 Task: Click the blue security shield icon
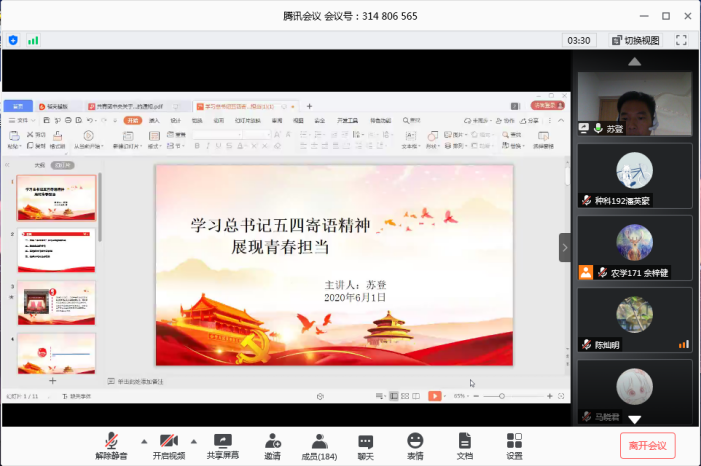(x=13, y=40)
